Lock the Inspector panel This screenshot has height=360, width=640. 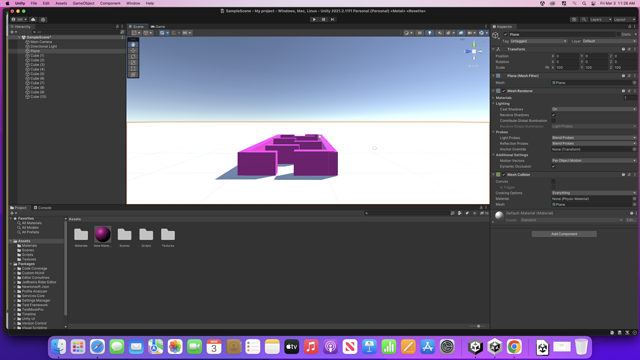pos(629,27)
